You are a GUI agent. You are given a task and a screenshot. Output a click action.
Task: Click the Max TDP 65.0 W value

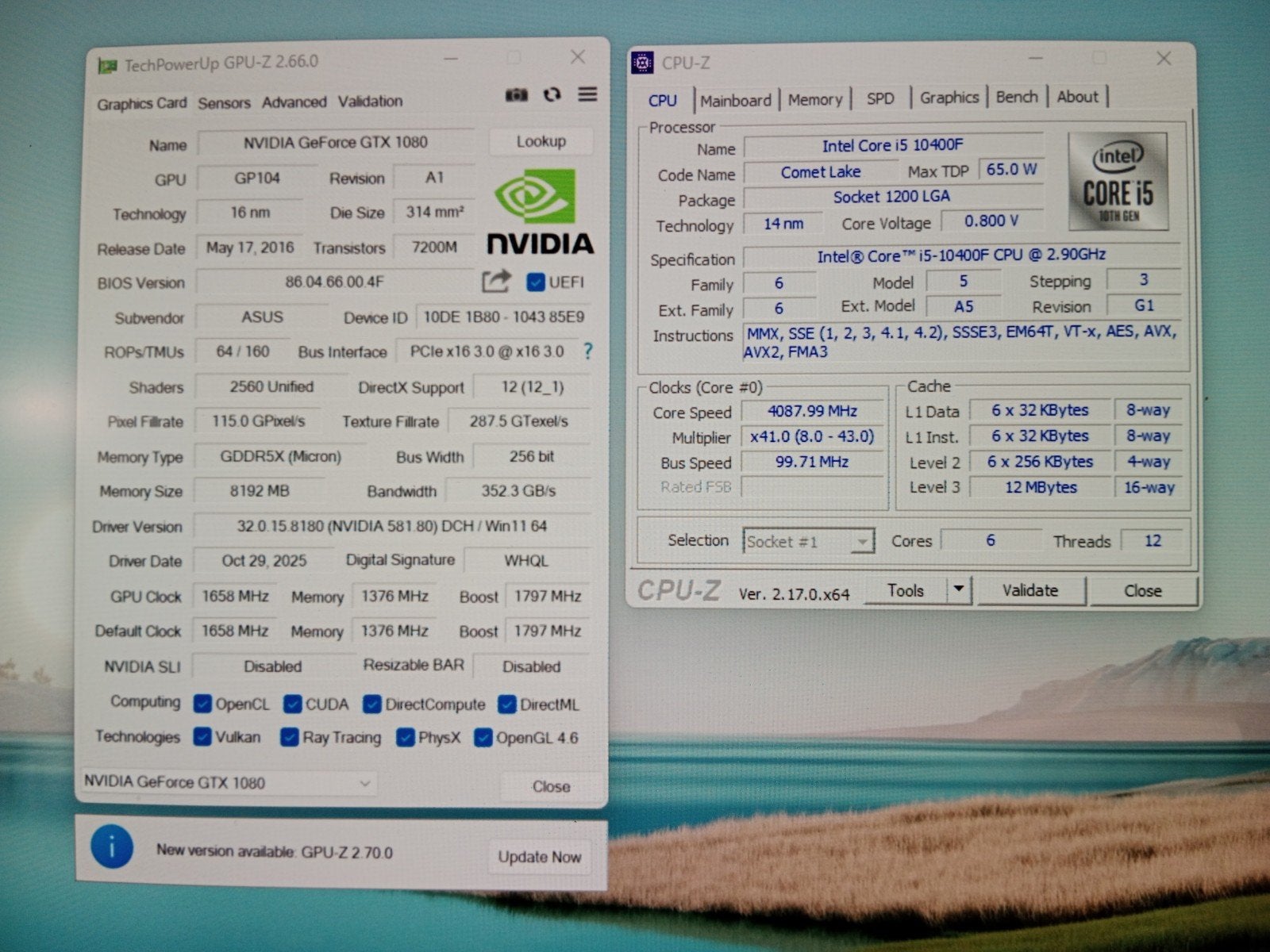1011,170
